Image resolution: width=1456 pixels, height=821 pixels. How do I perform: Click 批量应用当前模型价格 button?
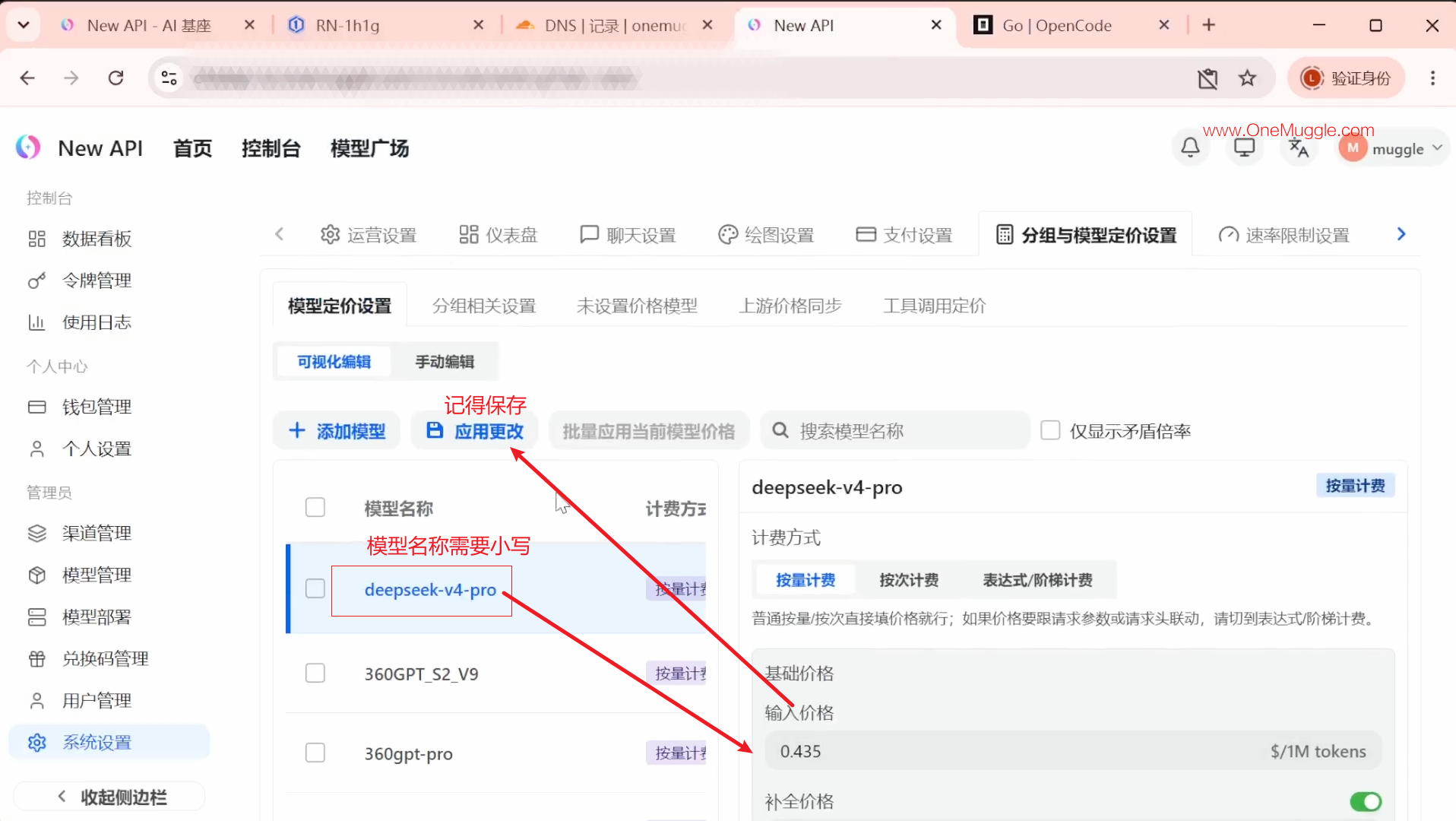coord(648,431)
